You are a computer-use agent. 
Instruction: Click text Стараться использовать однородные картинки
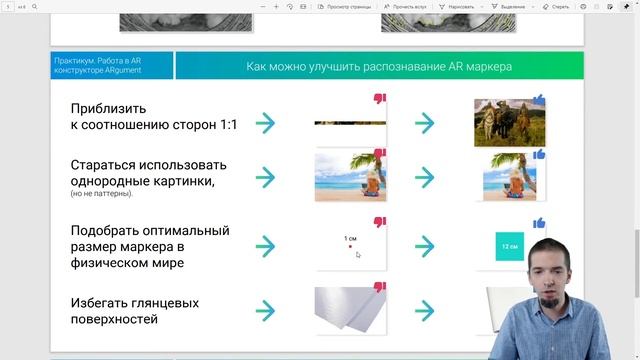pos(149,173)
